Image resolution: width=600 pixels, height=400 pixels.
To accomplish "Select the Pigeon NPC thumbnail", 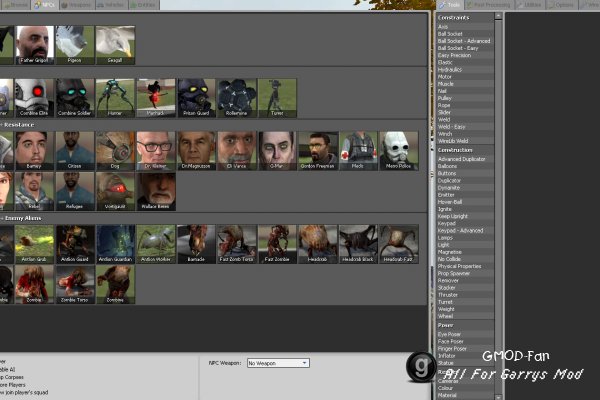I will (75, 45).
